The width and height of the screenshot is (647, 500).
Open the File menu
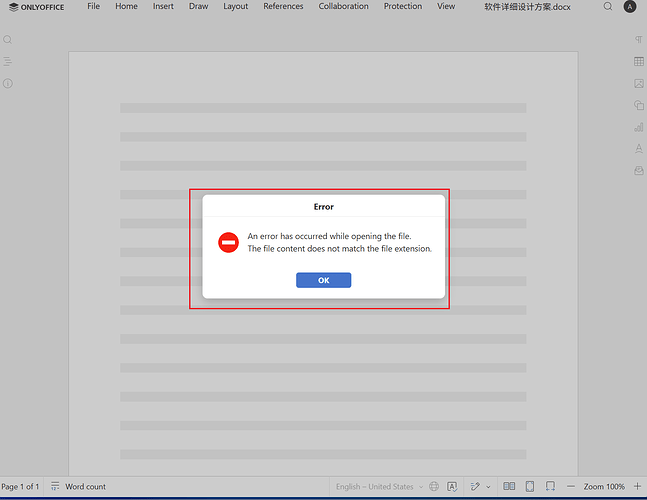coord(93,6)
